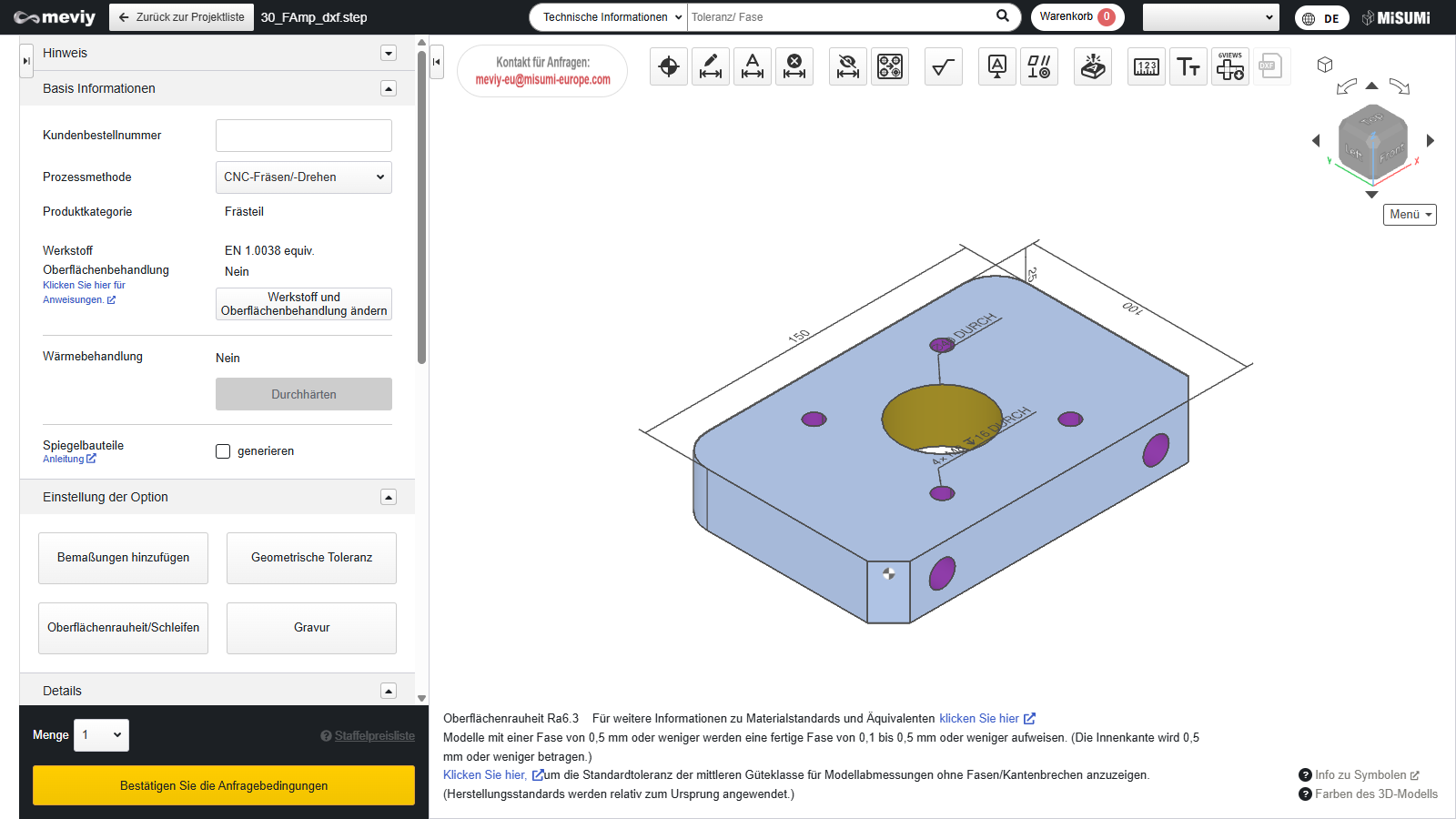This screenshot has height=819, width=1456.
Task: Open the Prozessmethode dropdown
Action: [x=304, y=177]
